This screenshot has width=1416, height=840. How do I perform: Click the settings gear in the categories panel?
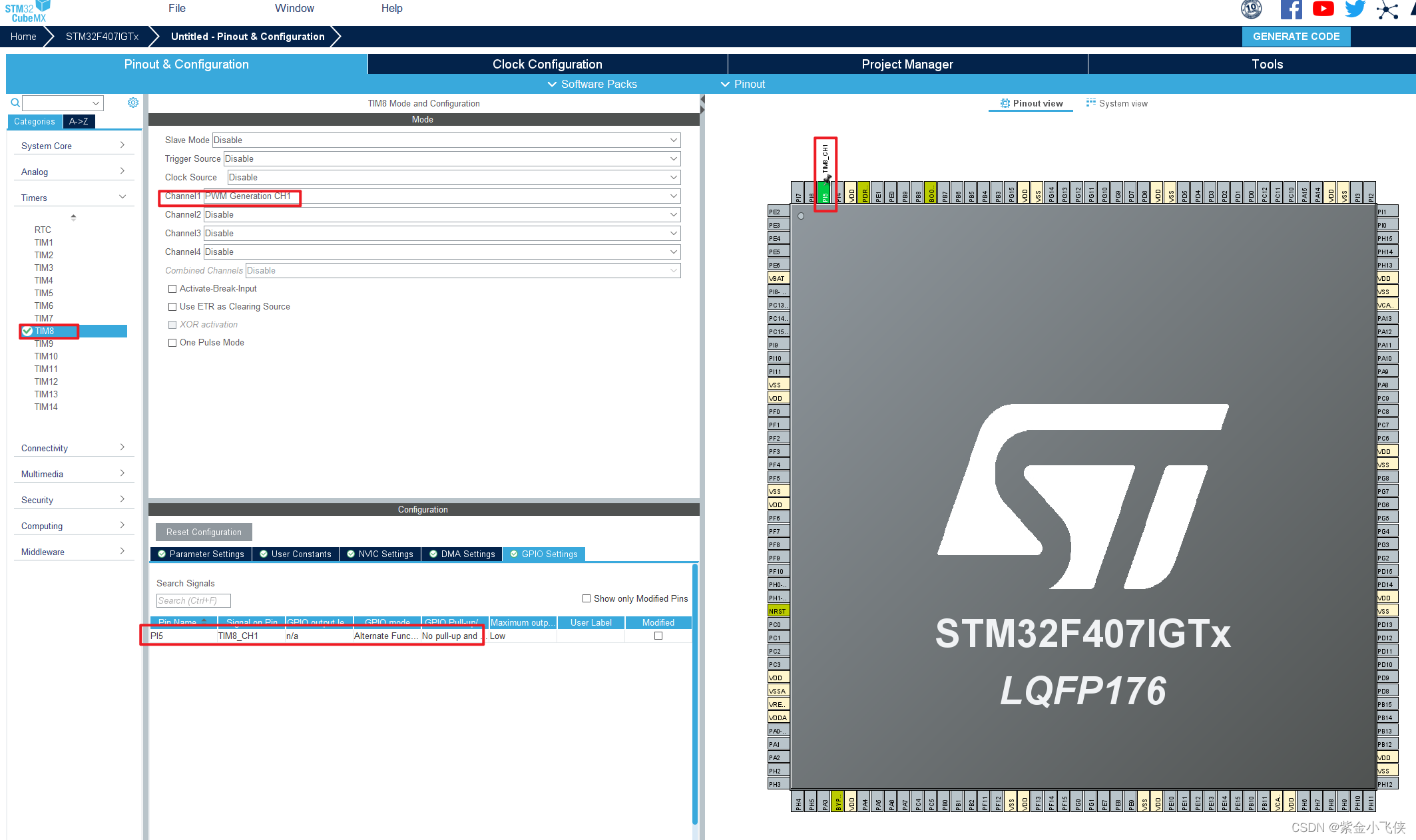tap(133, 103)
